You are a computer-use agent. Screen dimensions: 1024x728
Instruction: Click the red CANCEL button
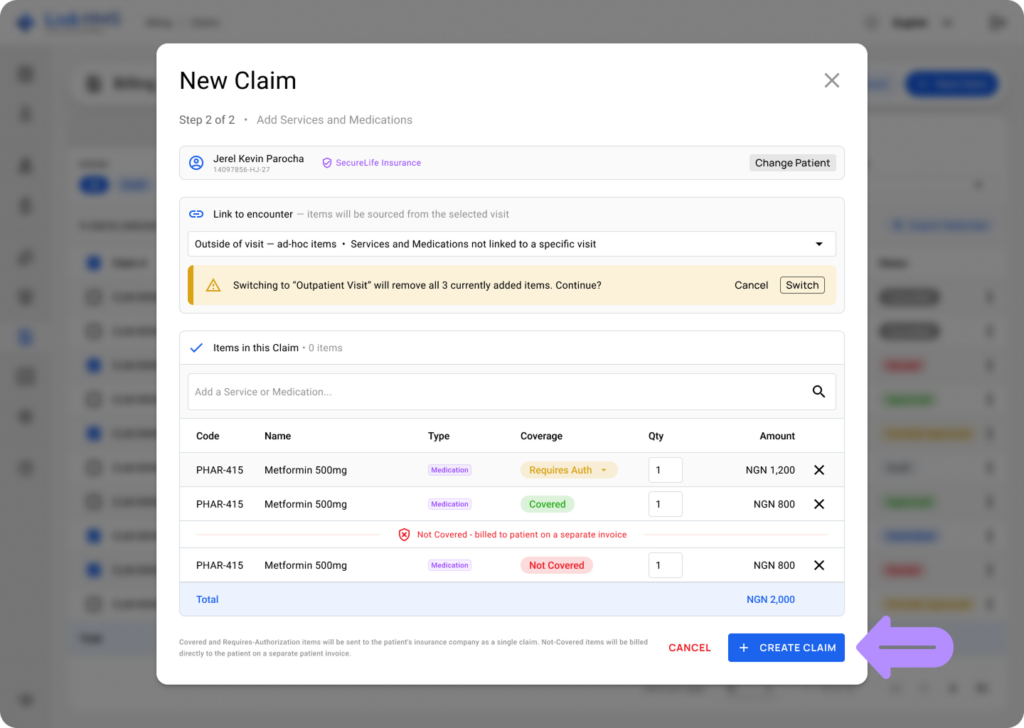pyautogui.click(x=689, y=648)
